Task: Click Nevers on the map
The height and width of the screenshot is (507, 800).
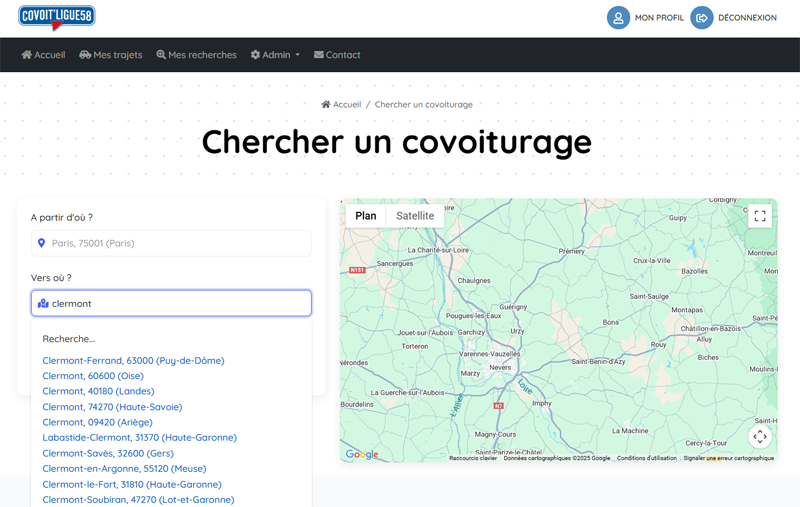Action: click(500, 367)
